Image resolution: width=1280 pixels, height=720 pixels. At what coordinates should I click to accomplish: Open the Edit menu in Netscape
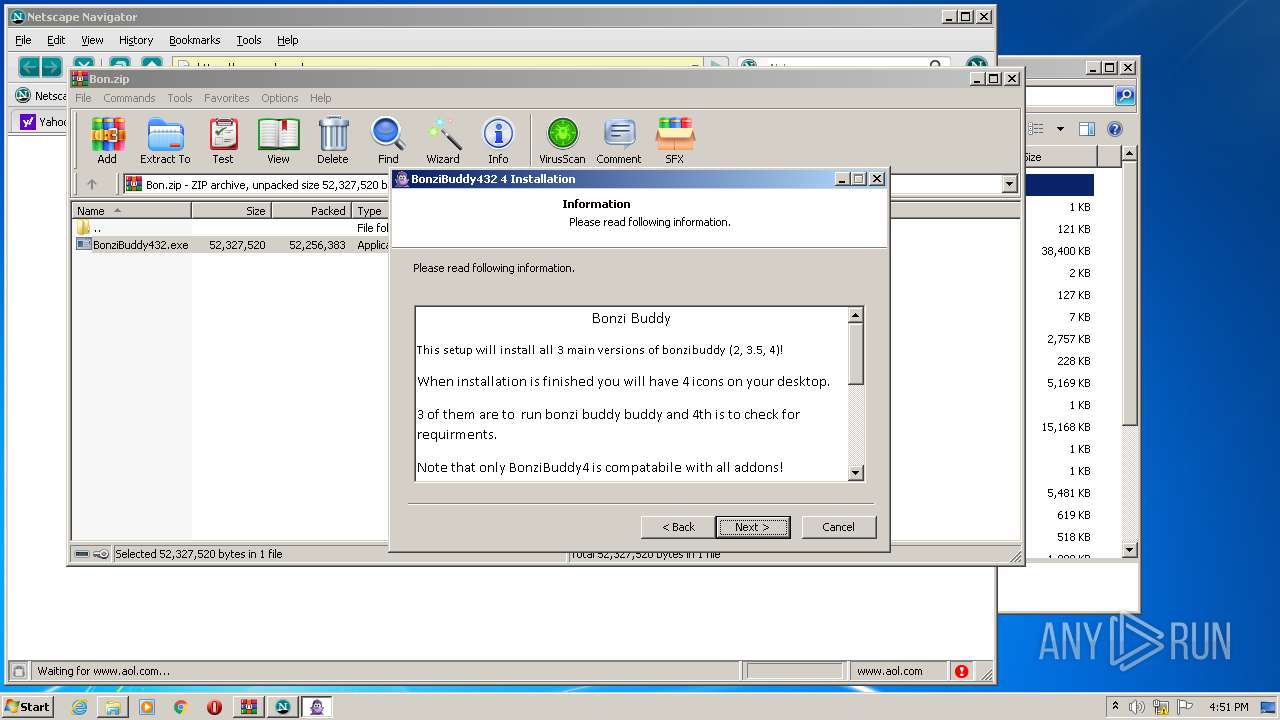tap(56, 40)
